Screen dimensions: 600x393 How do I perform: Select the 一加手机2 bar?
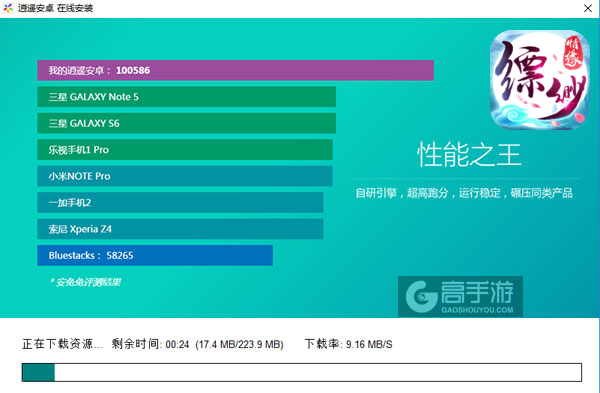(x=180, y=202)
